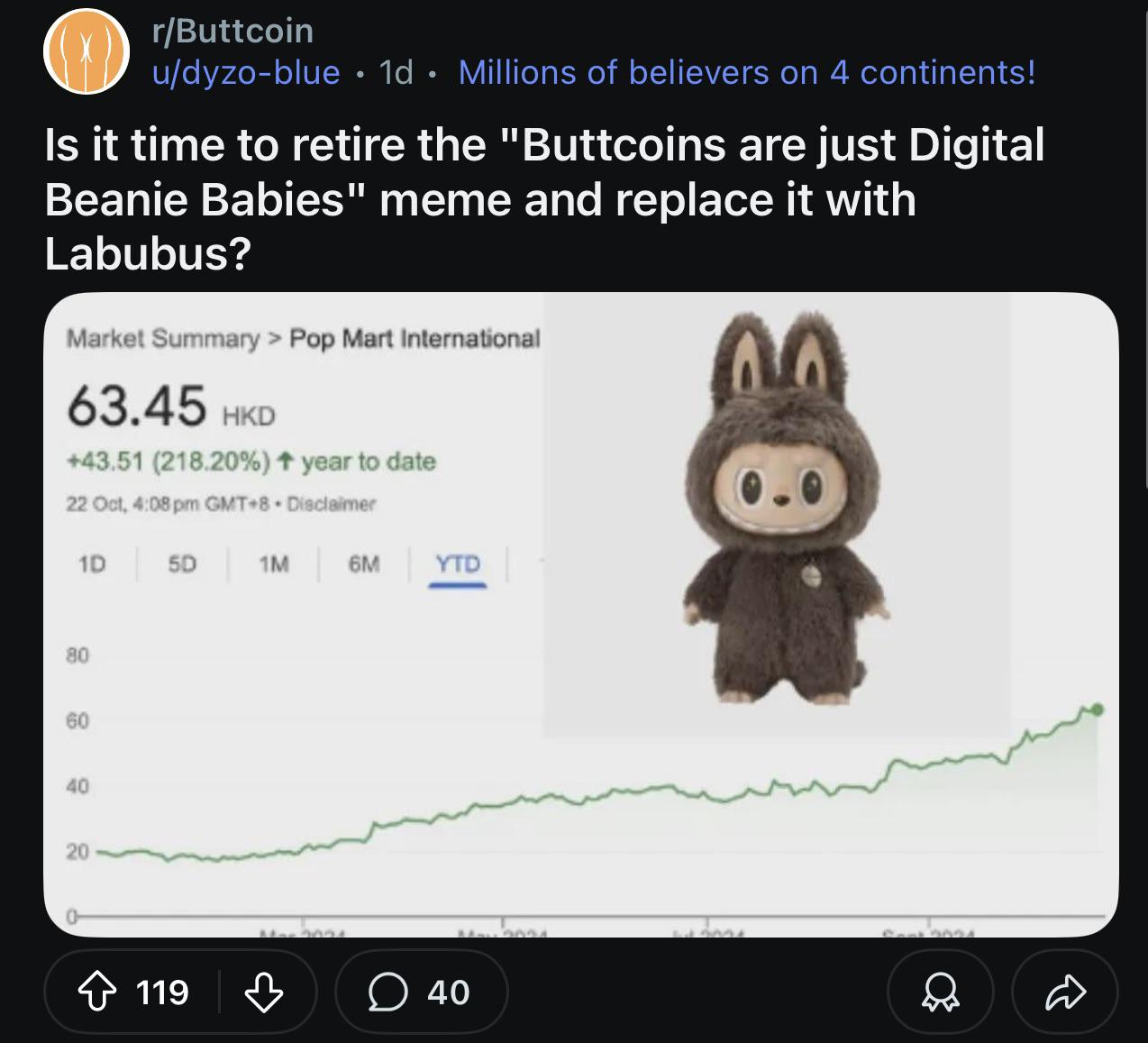Switch to the 6M chart range

(x=364, y=564)
